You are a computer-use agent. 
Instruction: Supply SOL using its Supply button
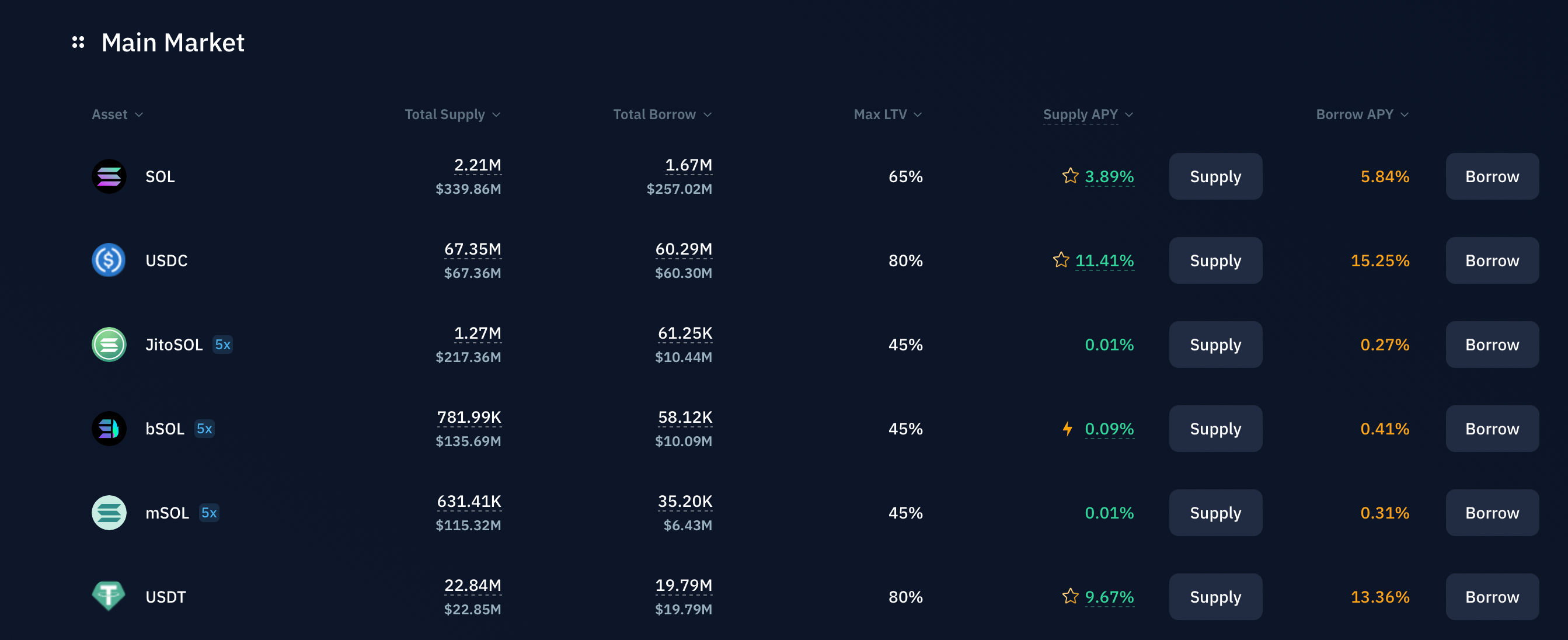(x=1215, y=176)
